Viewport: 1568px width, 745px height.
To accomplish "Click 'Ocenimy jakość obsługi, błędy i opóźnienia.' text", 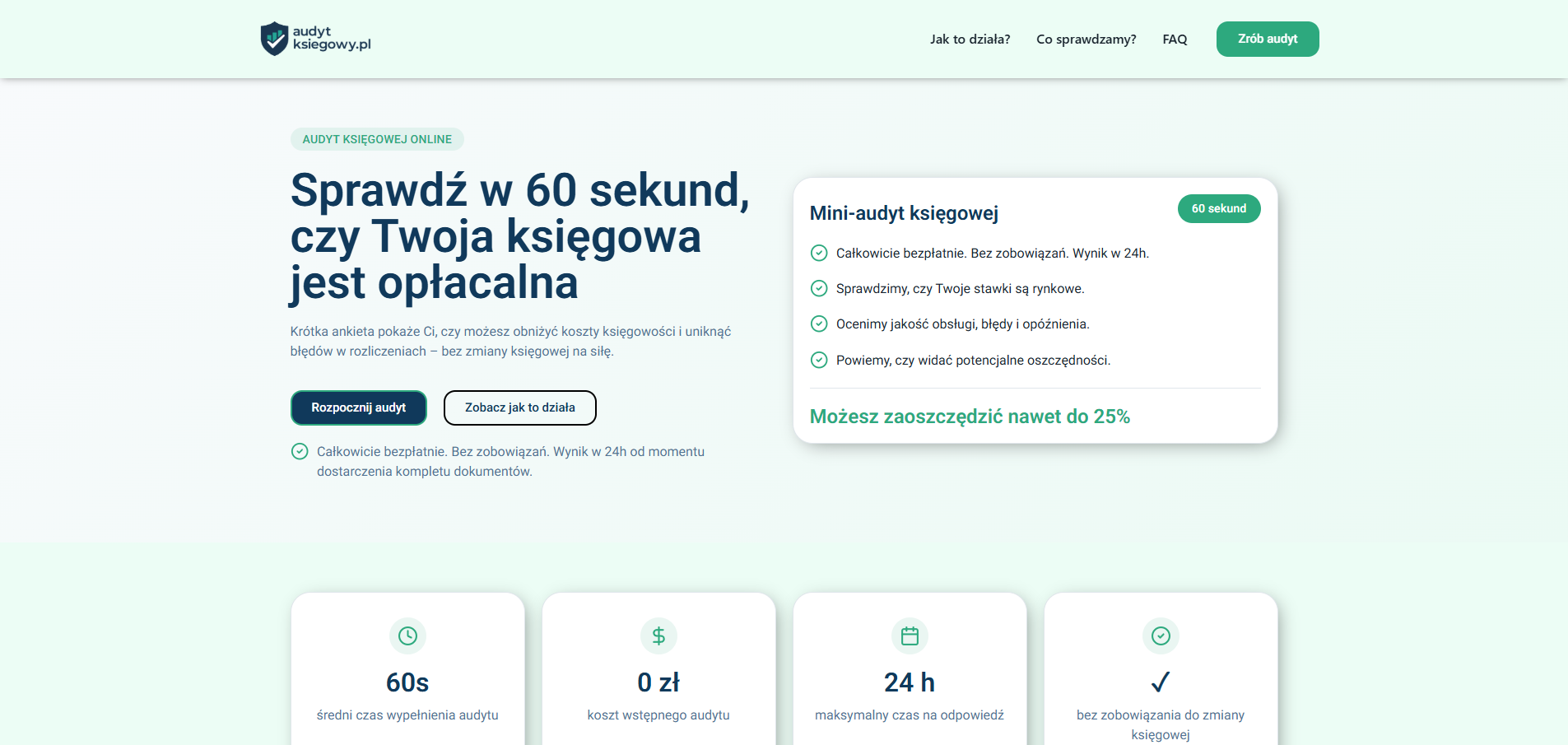I will coord(963,324).
